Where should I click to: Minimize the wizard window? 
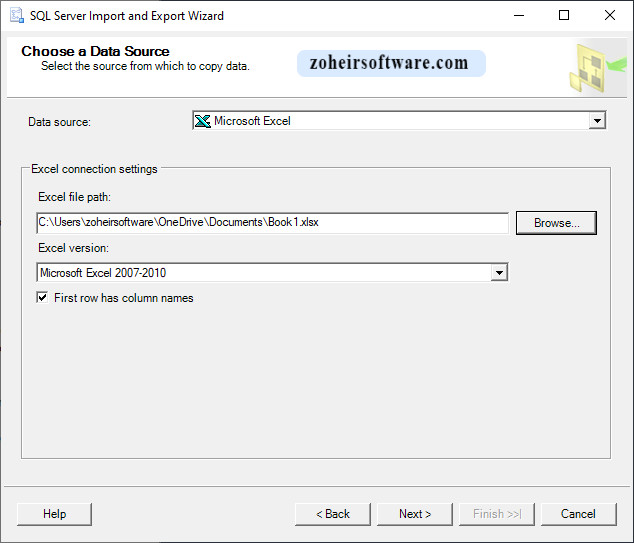click(x=519, y=15)
